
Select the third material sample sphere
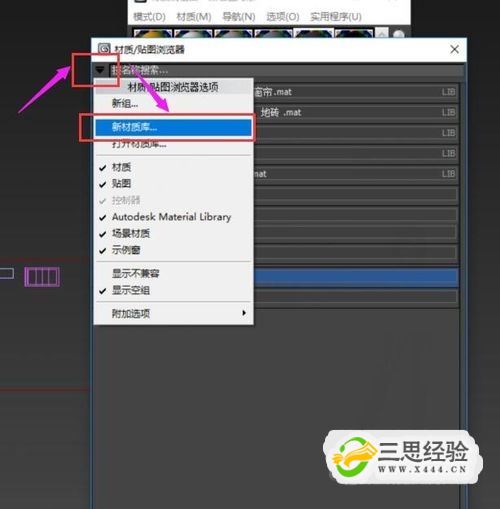point(233,33)
